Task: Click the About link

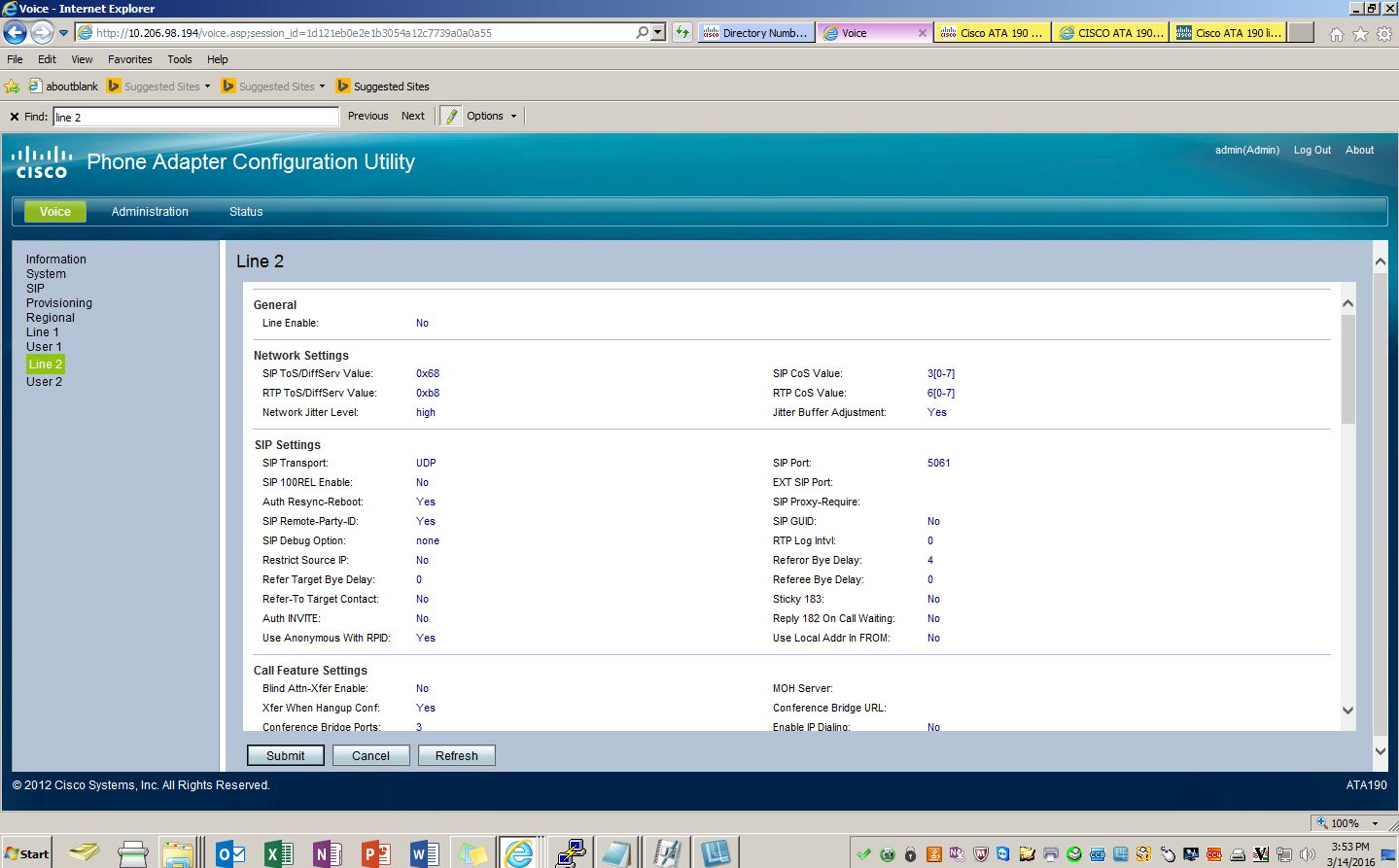Action: coord(1359,150)
